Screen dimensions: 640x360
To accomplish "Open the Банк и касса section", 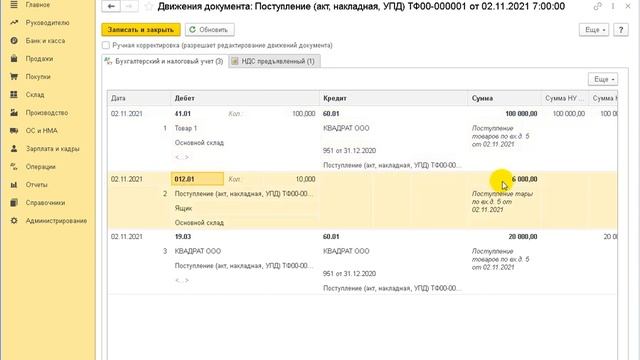I will [45, 41].
